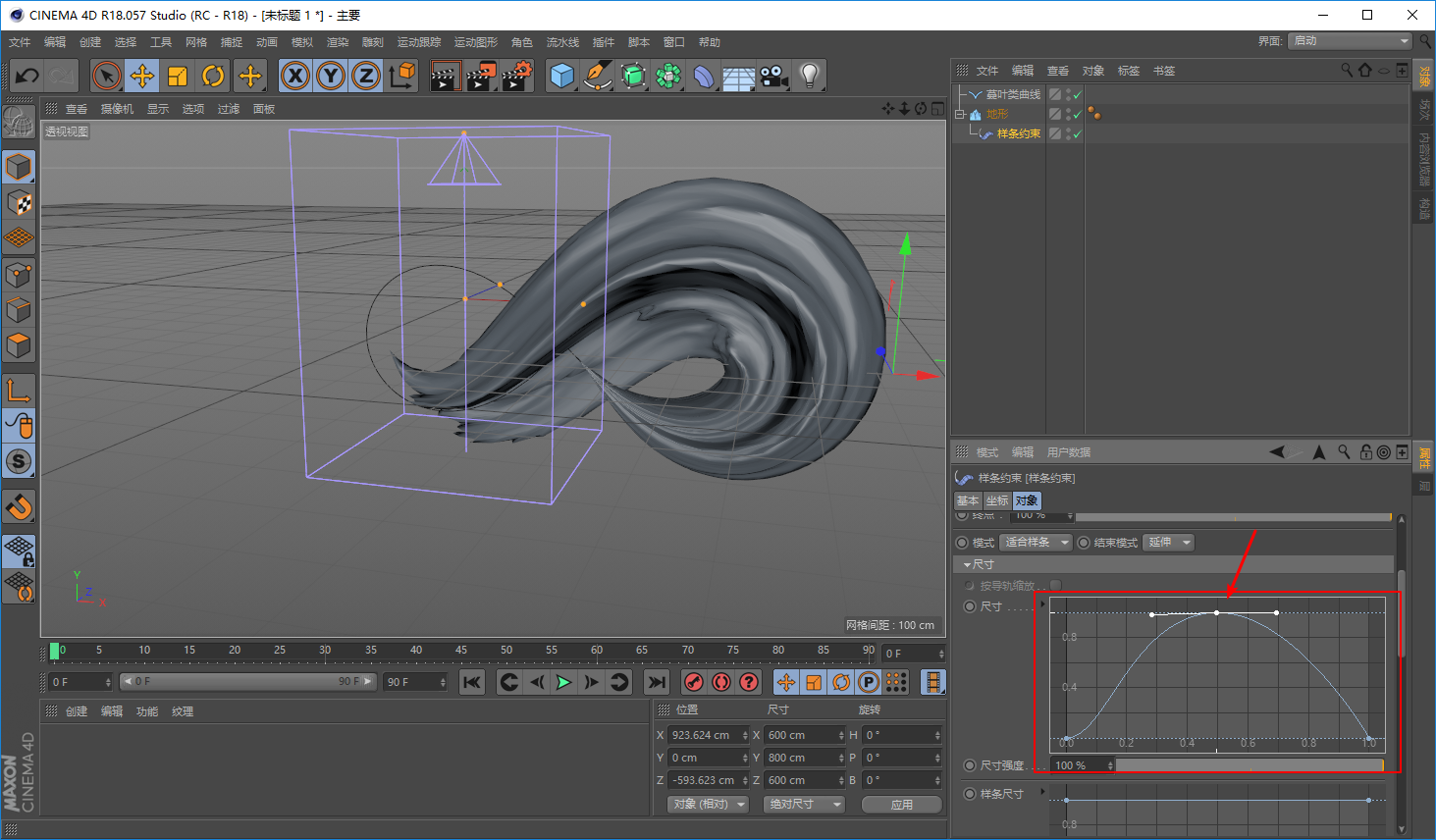
Task: Open the 渲染 menu
Action: point(338,42)
